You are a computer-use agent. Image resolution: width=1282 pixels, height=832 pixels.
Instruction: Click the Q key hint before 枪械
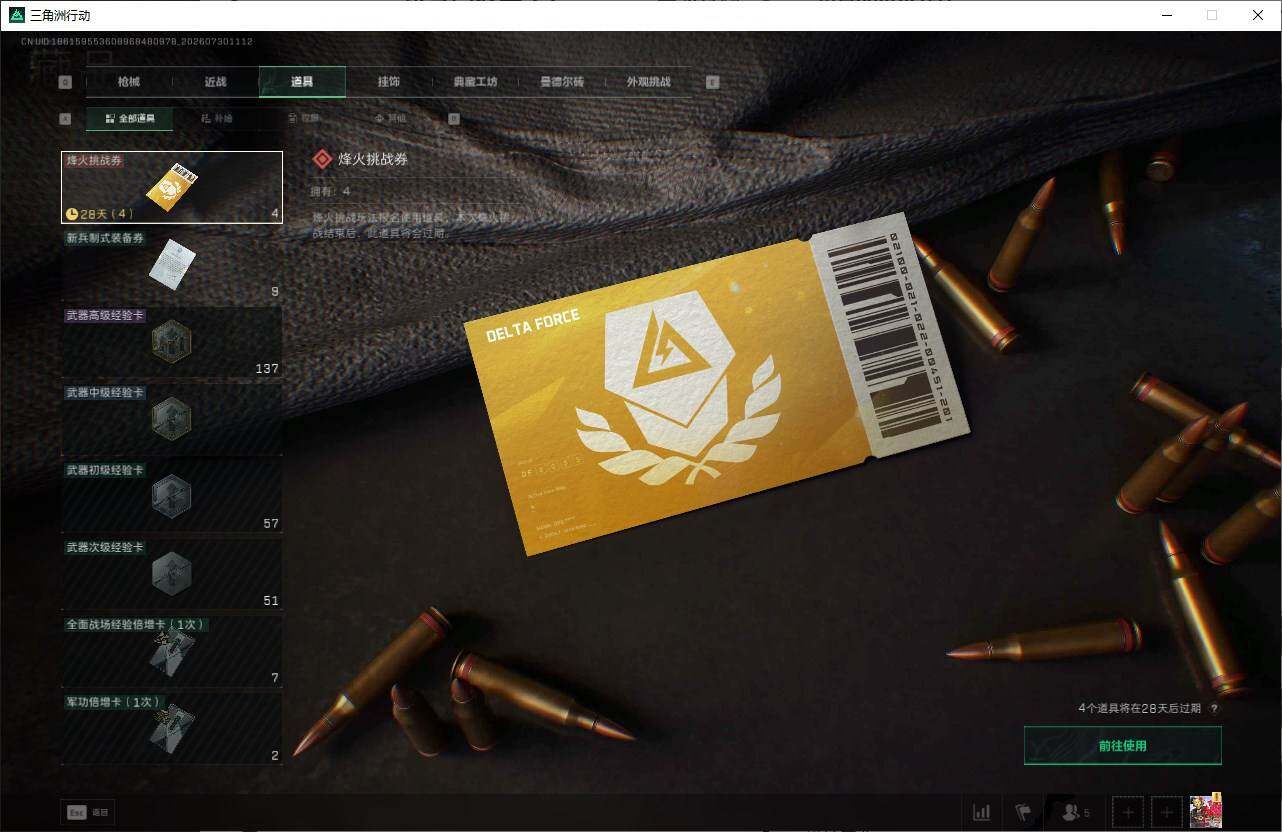pos(66,82)
